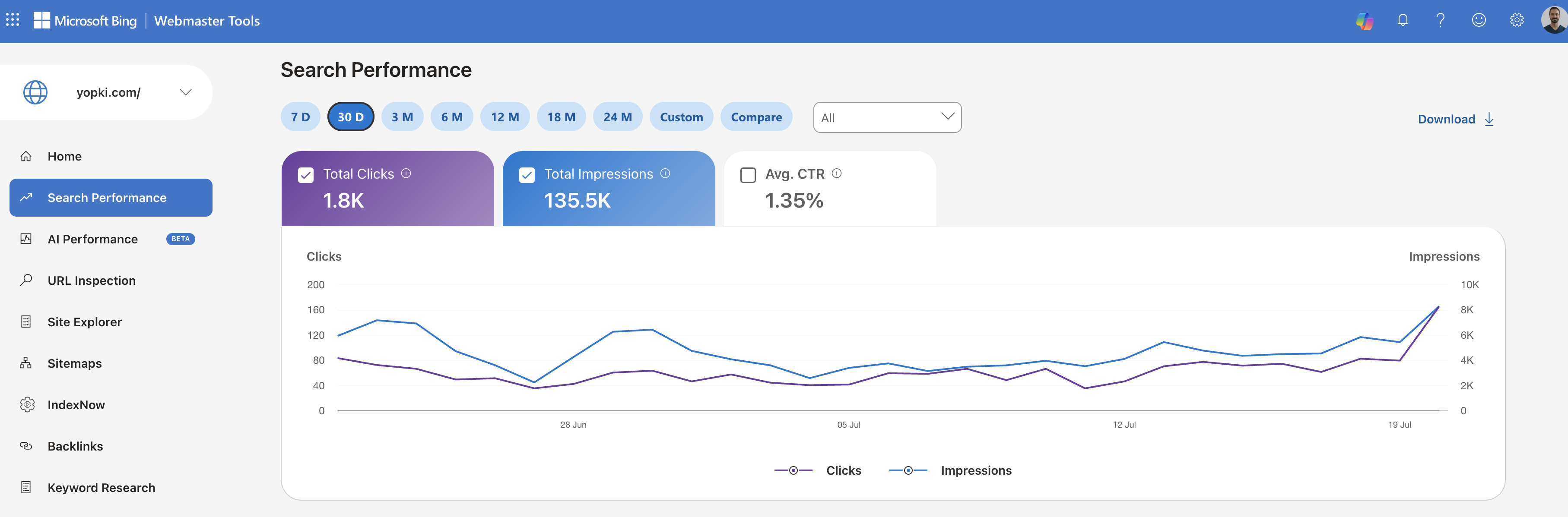Click the globe icon beside yopki.com
The image size is (1568, 517).
click(x=35, y=92)
